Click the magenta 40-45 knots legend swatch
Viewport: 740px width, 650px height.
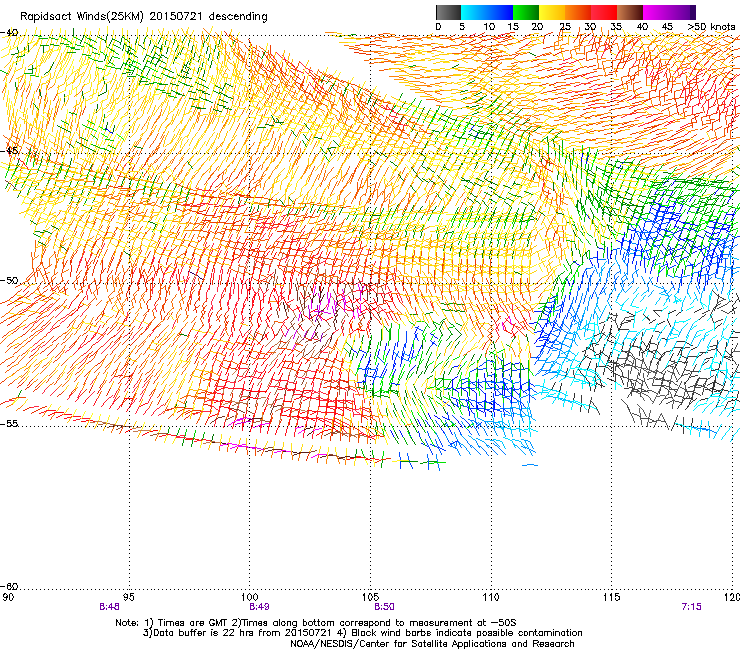656,12
